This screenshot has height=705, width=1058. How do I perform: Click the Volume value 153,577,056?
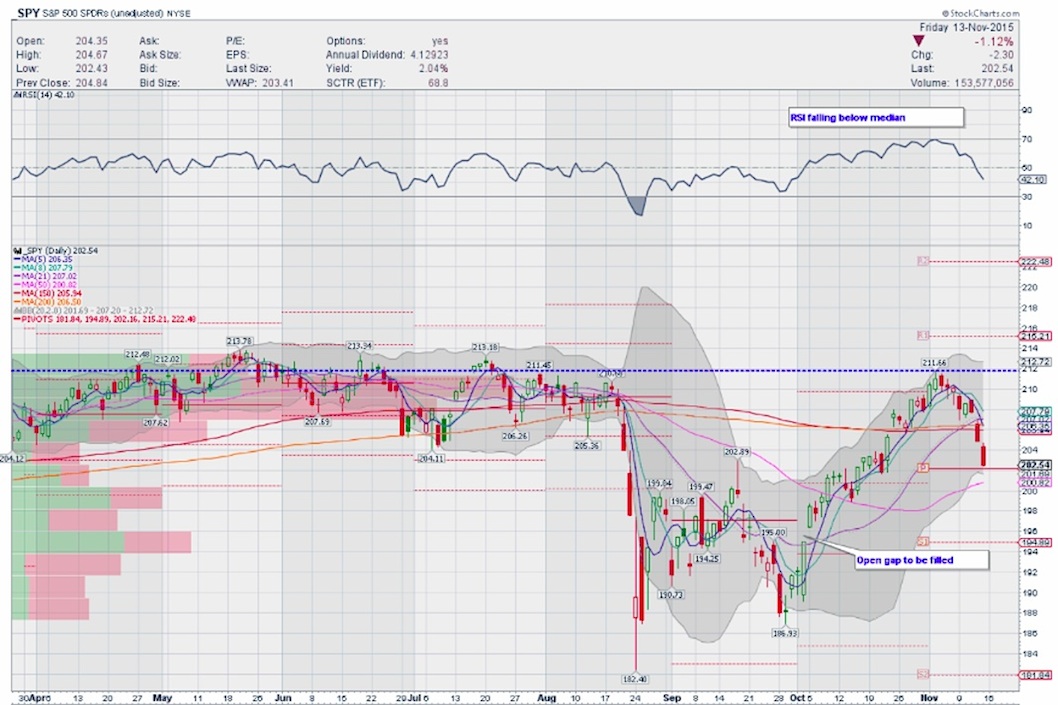pyautogui.click(x=984, y=83)
